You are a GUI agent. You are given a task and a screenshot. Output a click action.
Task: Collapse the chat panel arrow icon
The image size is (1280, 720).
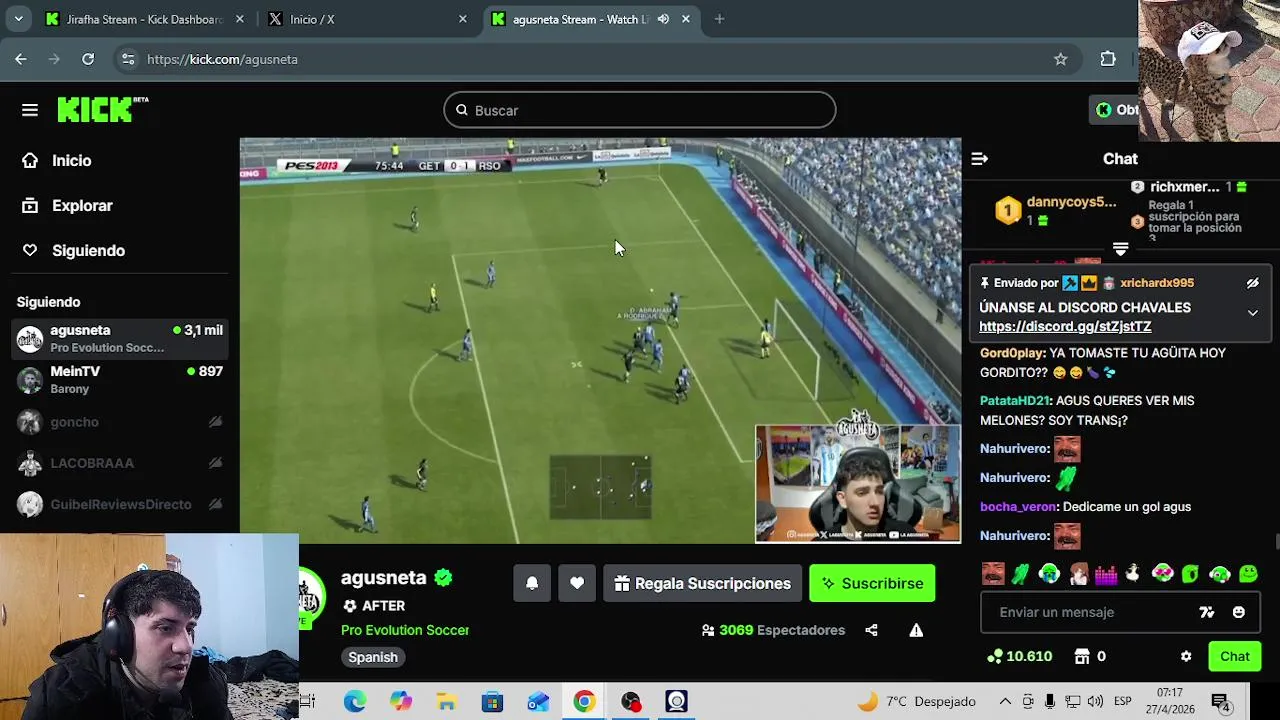[x=980, y=159]
